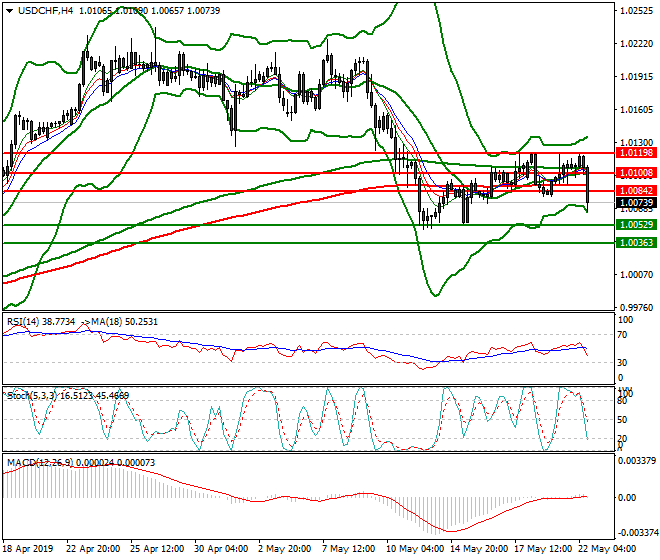Select the 1.01605 price scale value

click(637, 110)
